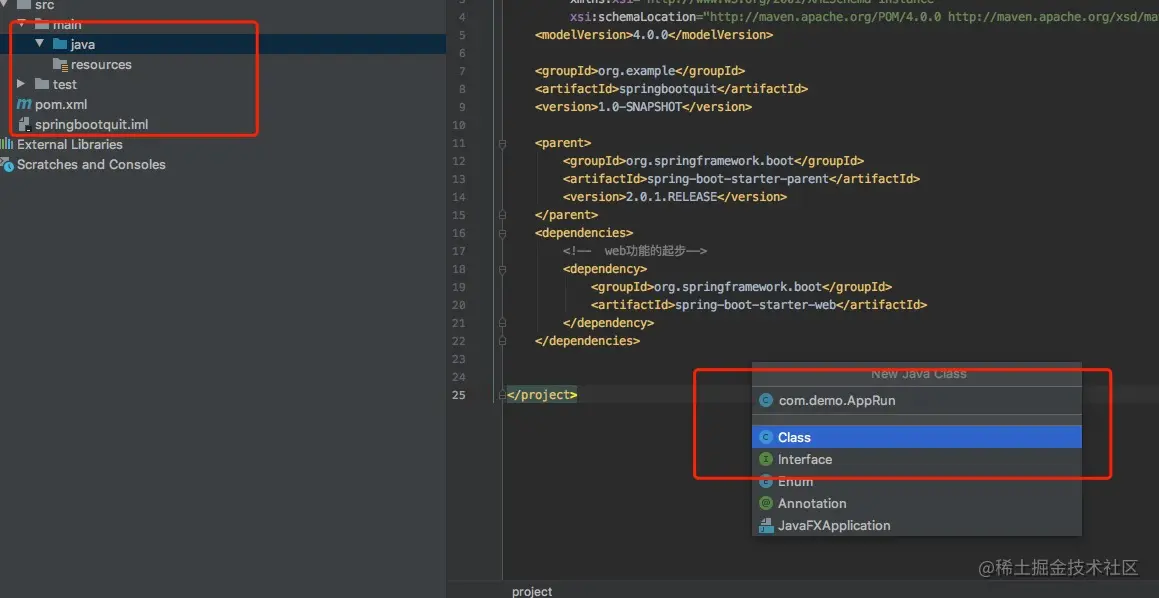Click the opening dependency tag on line 18
Viewport: 1159px width, 598px height.
pos(605,269)
